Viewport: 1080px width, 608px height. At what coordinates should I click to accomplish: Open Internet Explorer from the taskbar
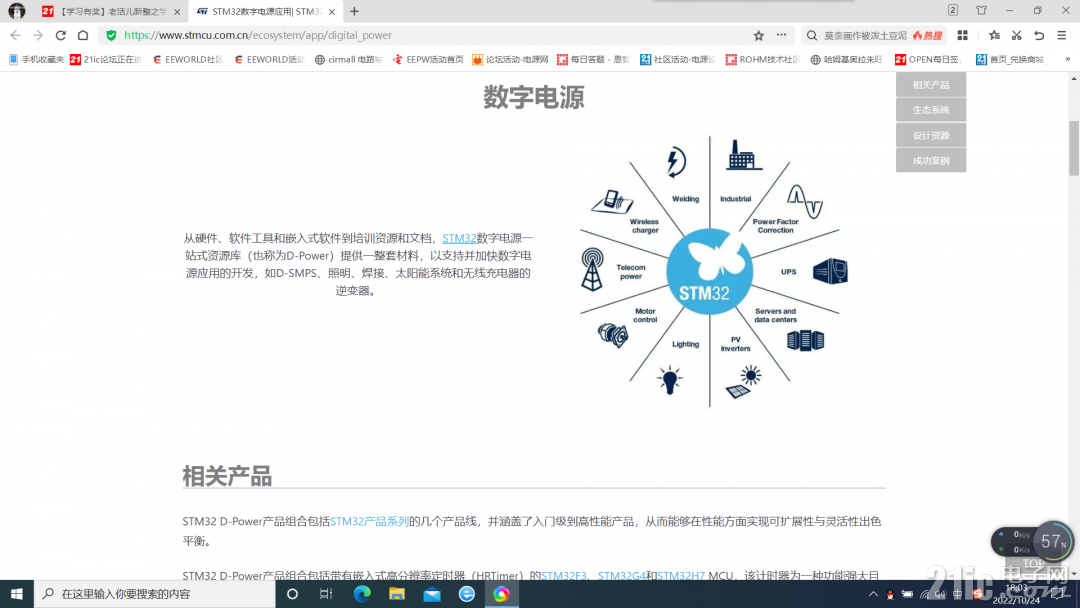pos(466,594)
